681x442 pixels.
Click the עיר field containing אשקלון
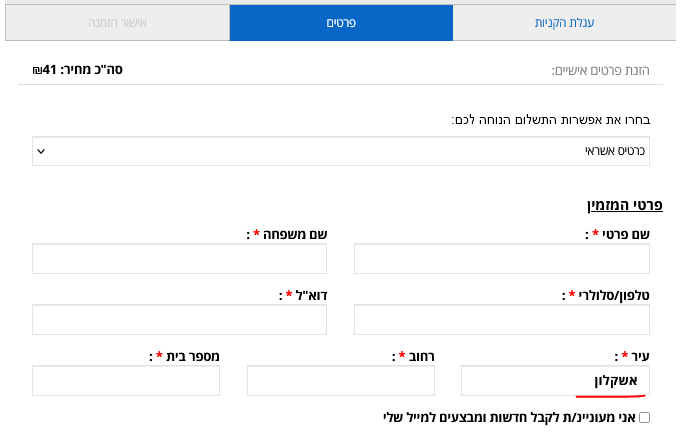click(x=555, y=380)
